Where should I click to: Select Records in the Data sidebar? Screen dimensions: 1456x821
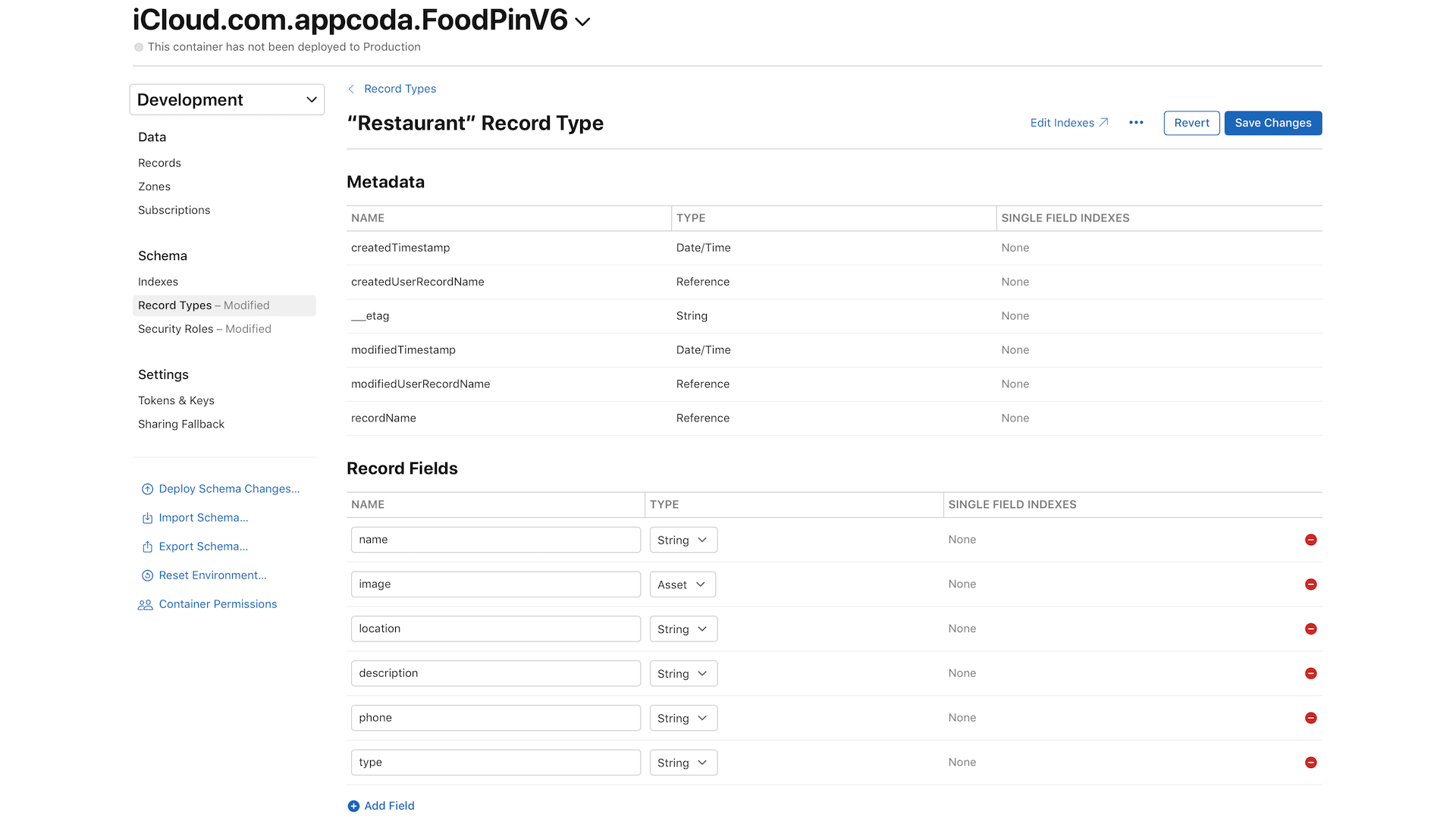coord(159,162)
